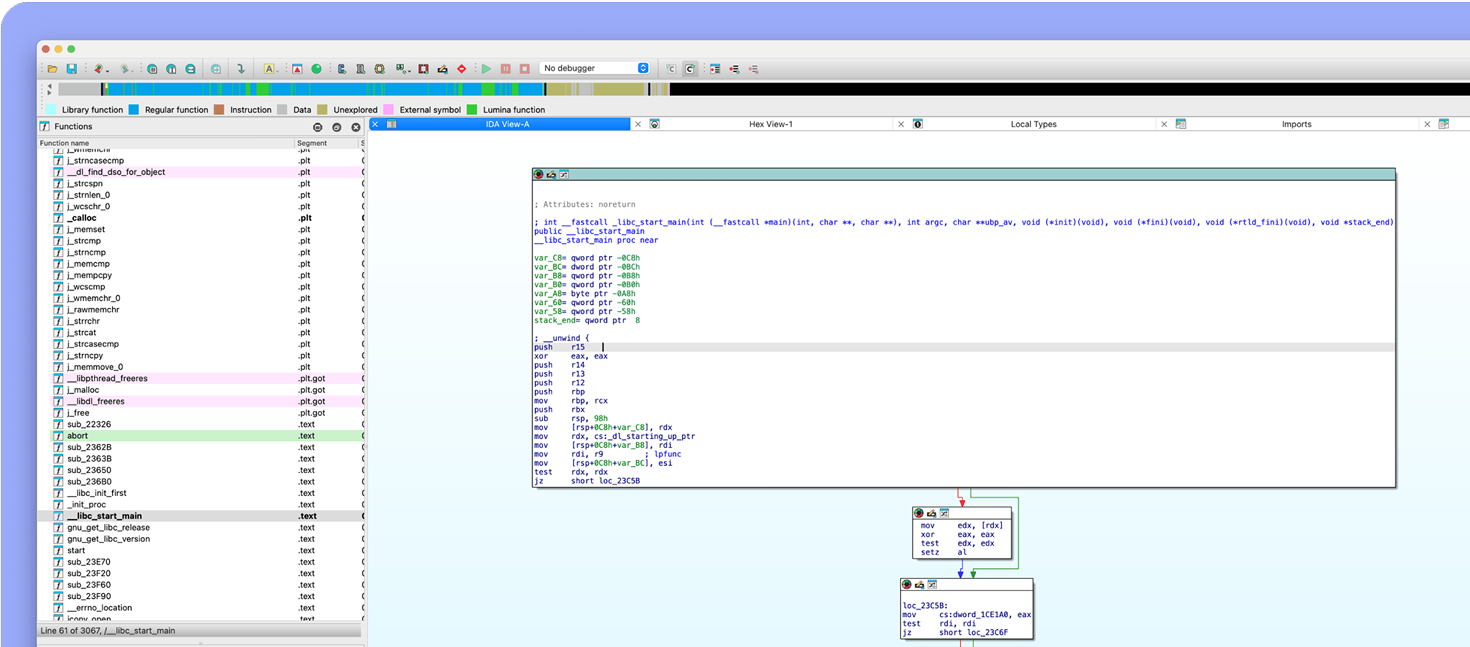Image resolution: width=1470 pixels, height=647 pixels.
Task: Switch to the IDA View-A tab
Action: click(x=507, y=124)
